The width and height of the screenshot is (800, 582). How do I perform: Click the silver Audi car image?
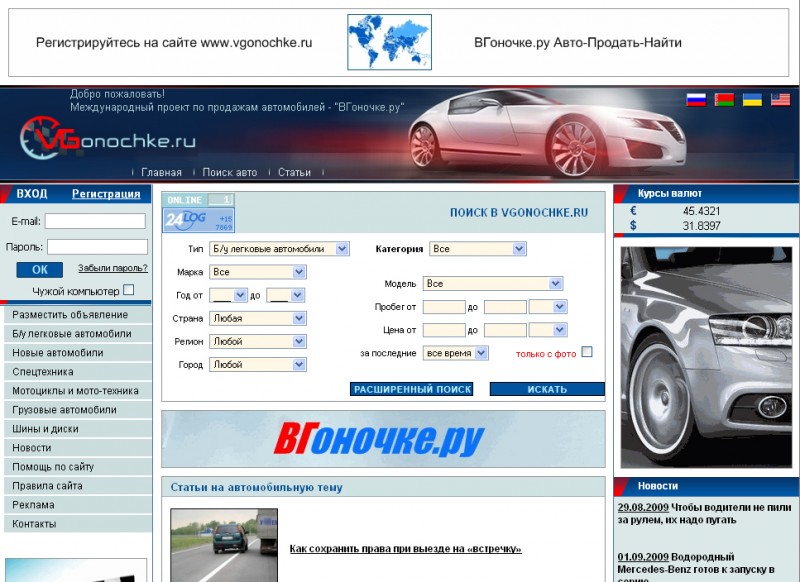[x=706, y=357]
